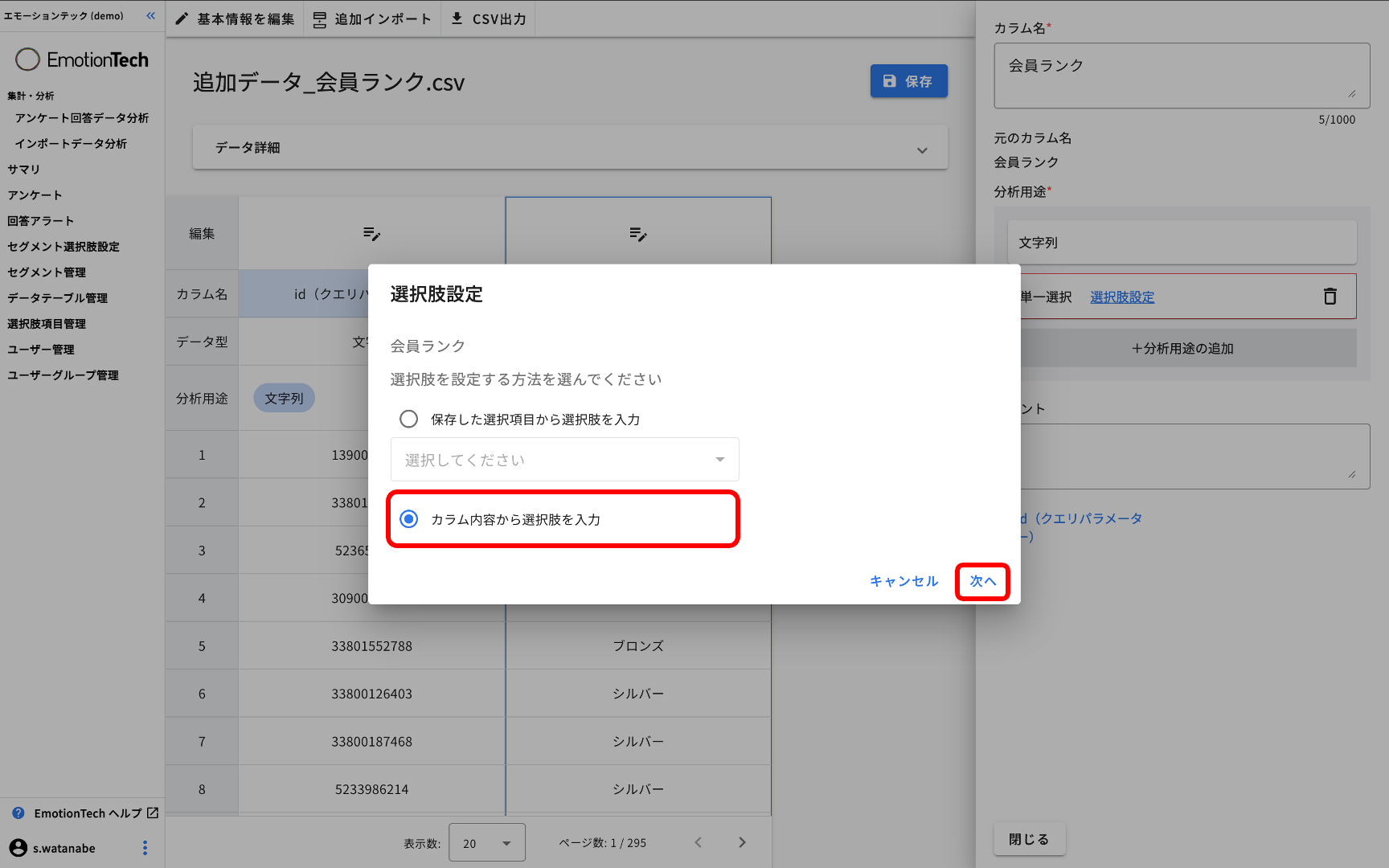Click the カラム名 text field
The width and height of the screenshot is (1389, 868).
1181,76
